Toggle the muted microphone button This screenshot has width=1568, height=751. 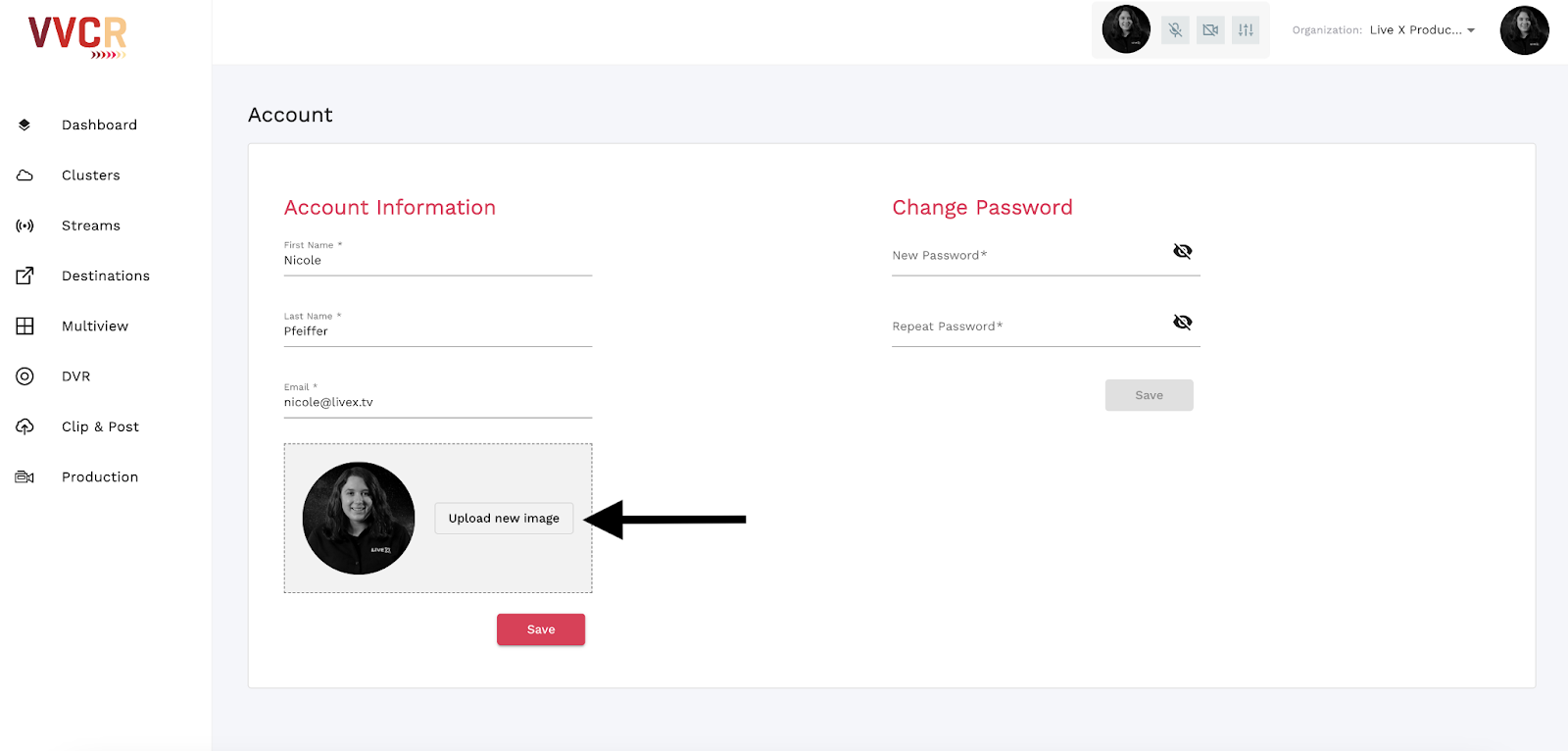(x=1175, y=30)
